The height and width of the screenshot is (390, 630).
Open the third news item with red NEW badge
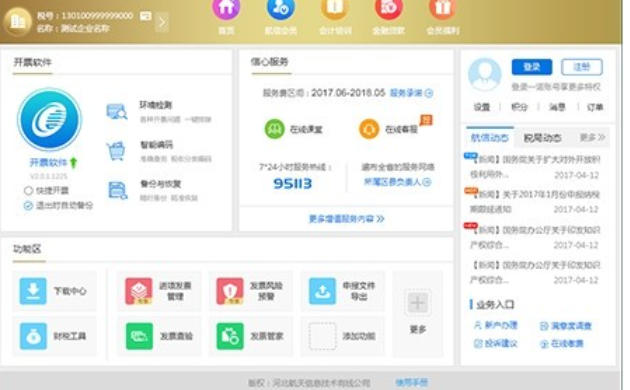coord(536,237)
